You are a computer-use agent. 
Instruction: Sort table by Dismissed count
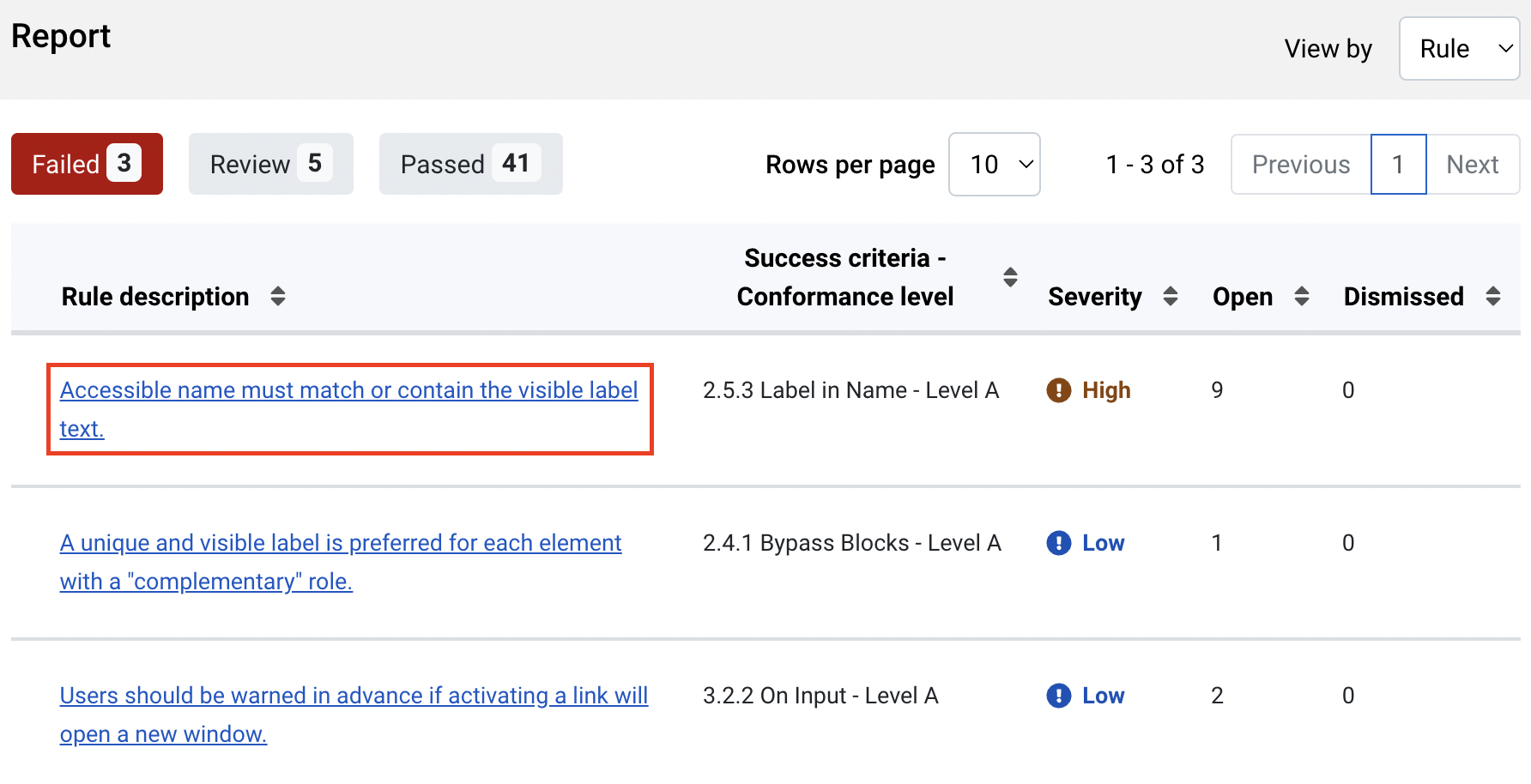click(1492, 297)
